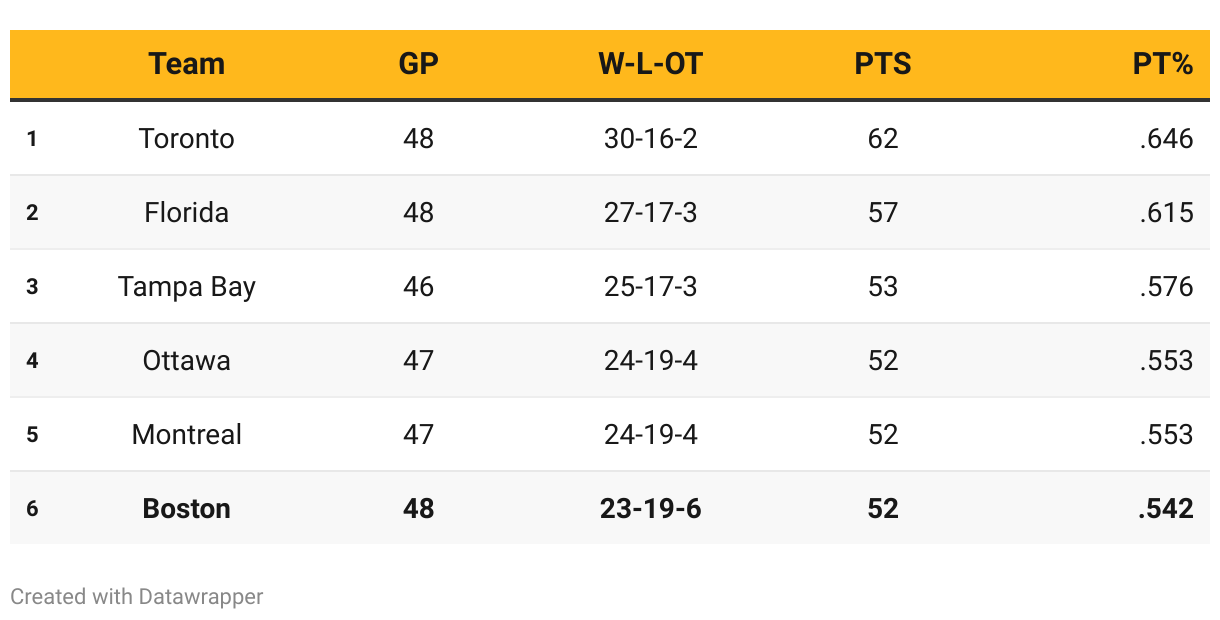Click the GP column header
Screen dimensions: 1220x620
[418, 64]
